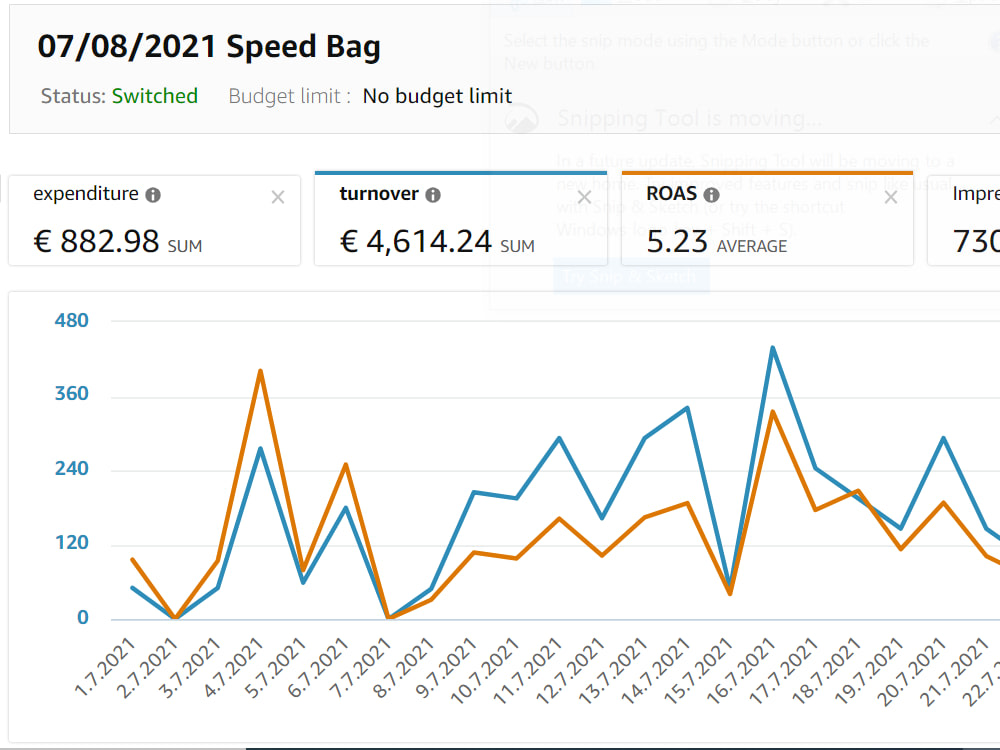
Task: Click the blue turnover peak on 16.7.2021
Action: point(772,348)
